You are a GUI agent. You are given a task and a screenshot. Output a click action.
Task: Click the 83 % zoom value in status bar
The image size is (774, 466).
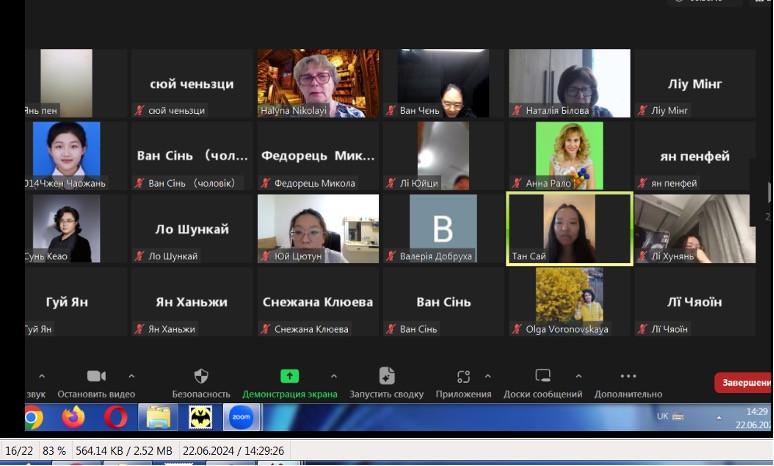coord(54,451)
